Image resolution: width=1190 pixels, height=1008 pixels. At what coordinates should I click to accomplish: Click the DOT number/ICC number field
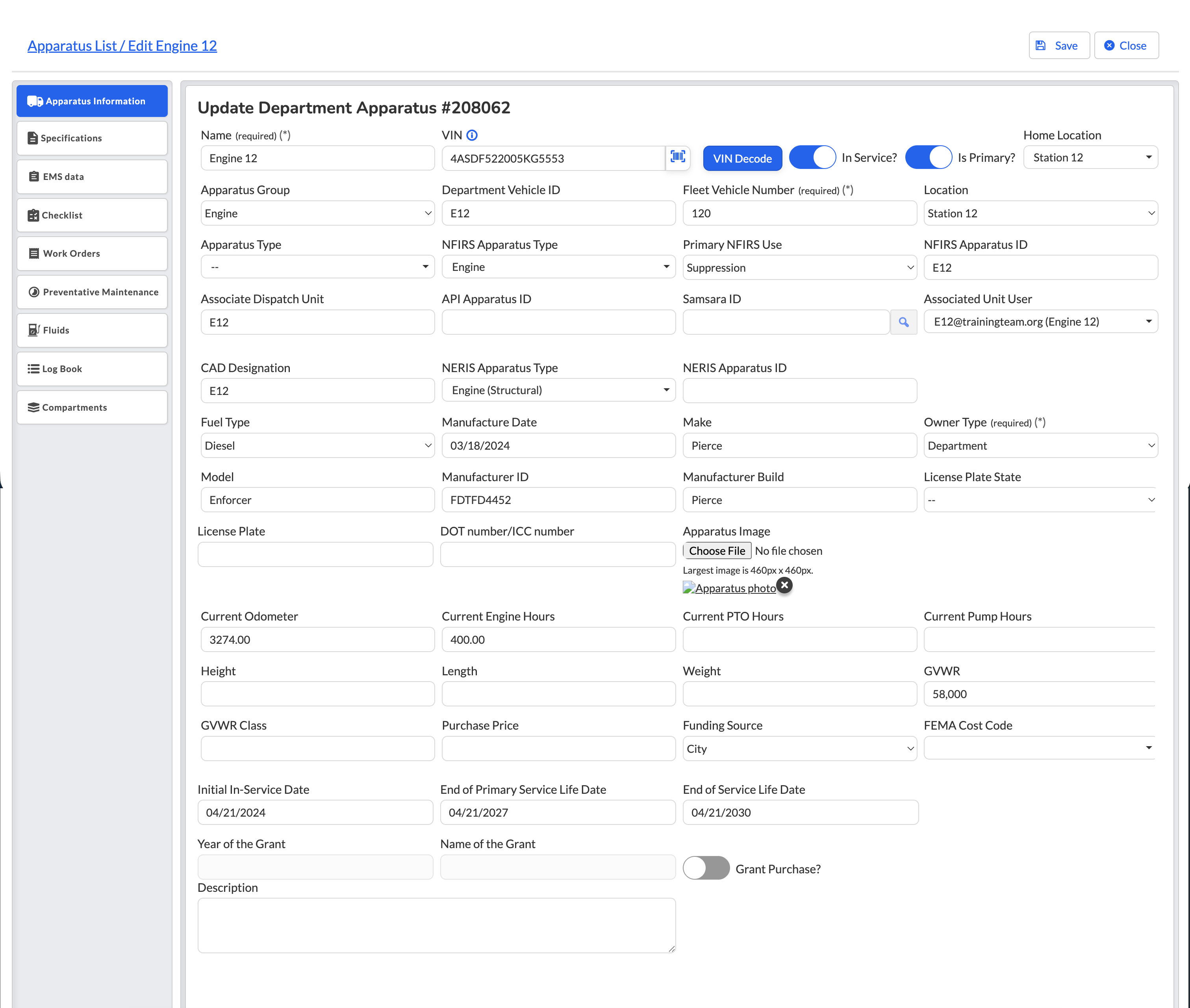(x=558, y=554)
